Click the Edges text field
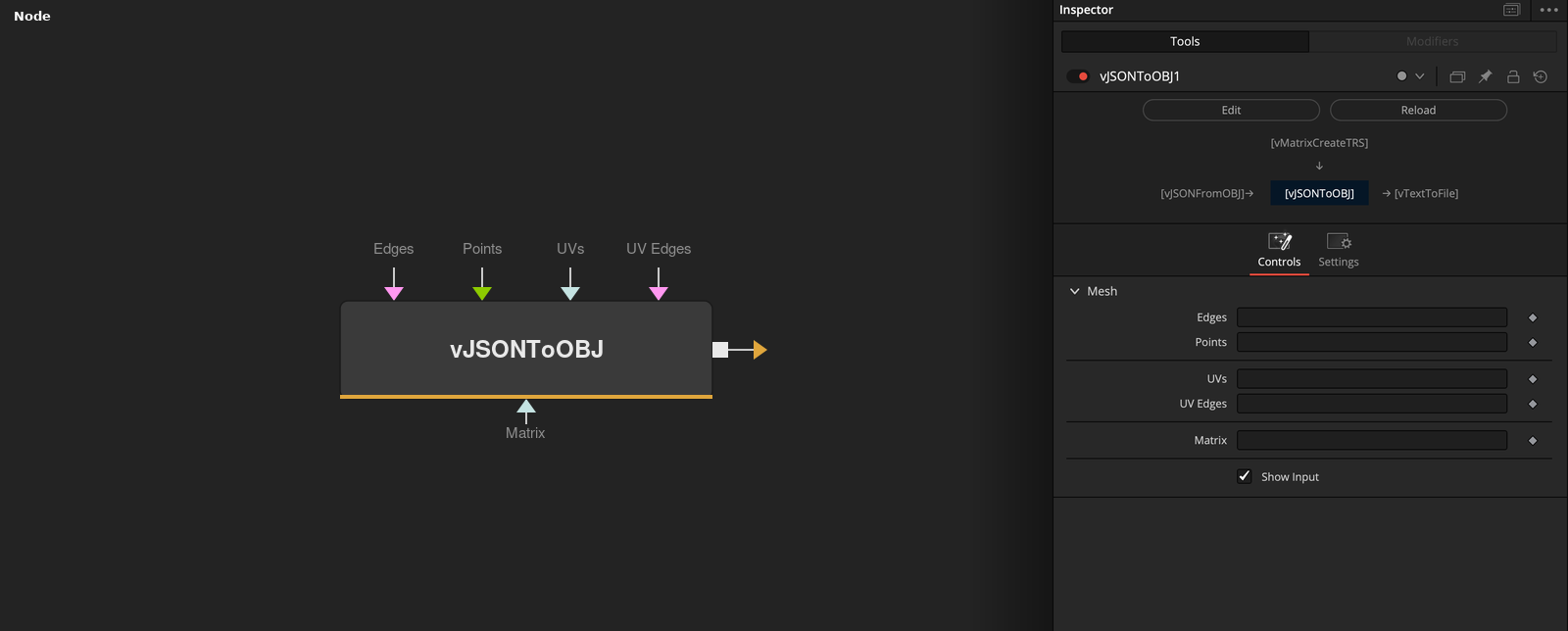This screenshot has width=1568, height=631. (1372, 317)
